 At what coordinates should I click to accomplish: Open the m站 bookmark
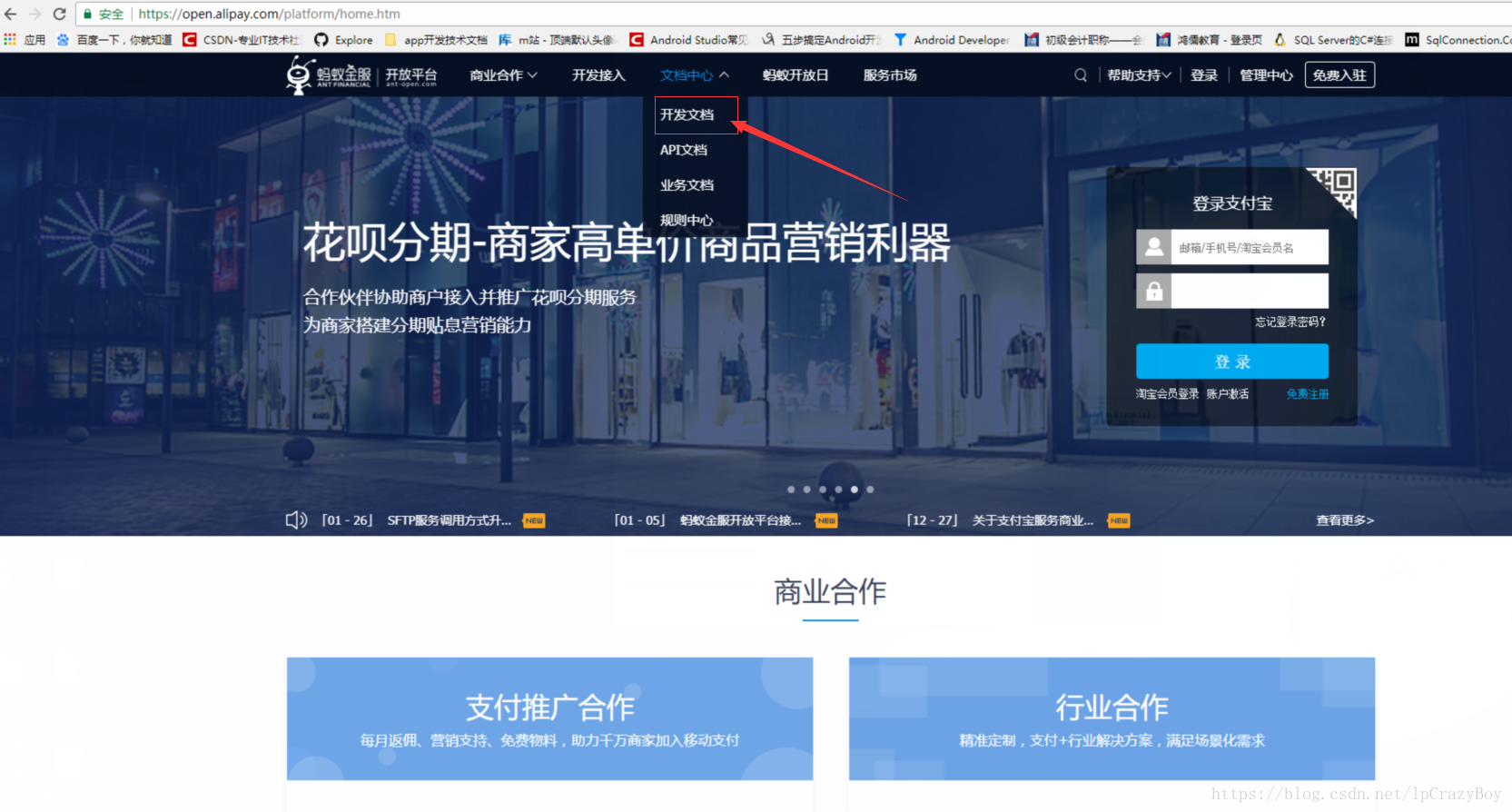pyautogui.click(x=558, y=40)
